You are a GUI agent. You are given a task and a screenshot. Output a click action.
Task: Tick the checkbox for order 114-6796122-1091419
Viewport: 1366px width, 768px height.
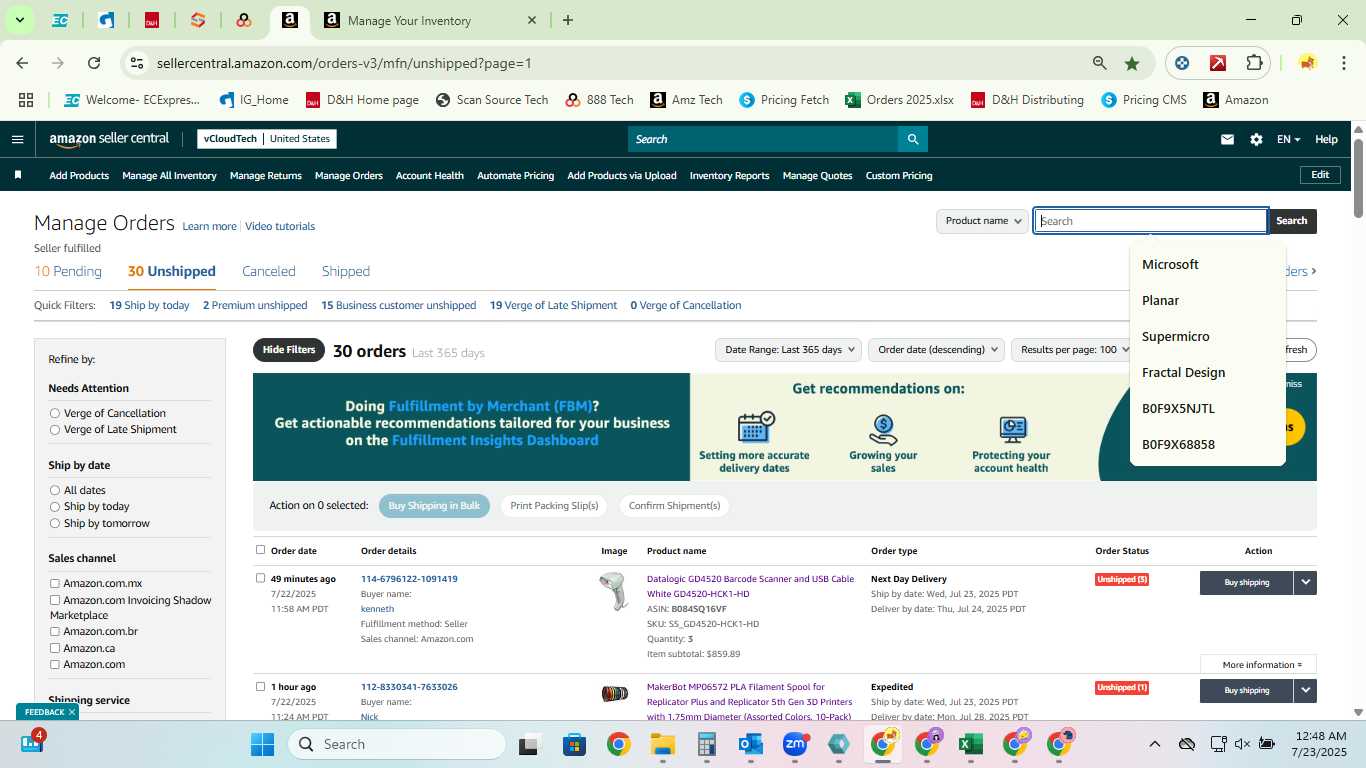tap(261, 578)
